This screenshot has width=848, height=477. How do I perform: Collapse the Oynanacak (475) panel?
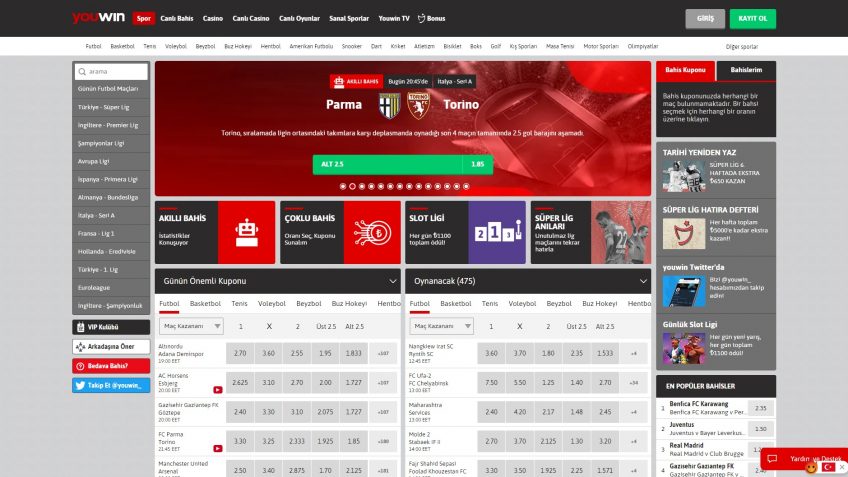tap(643, 281)
